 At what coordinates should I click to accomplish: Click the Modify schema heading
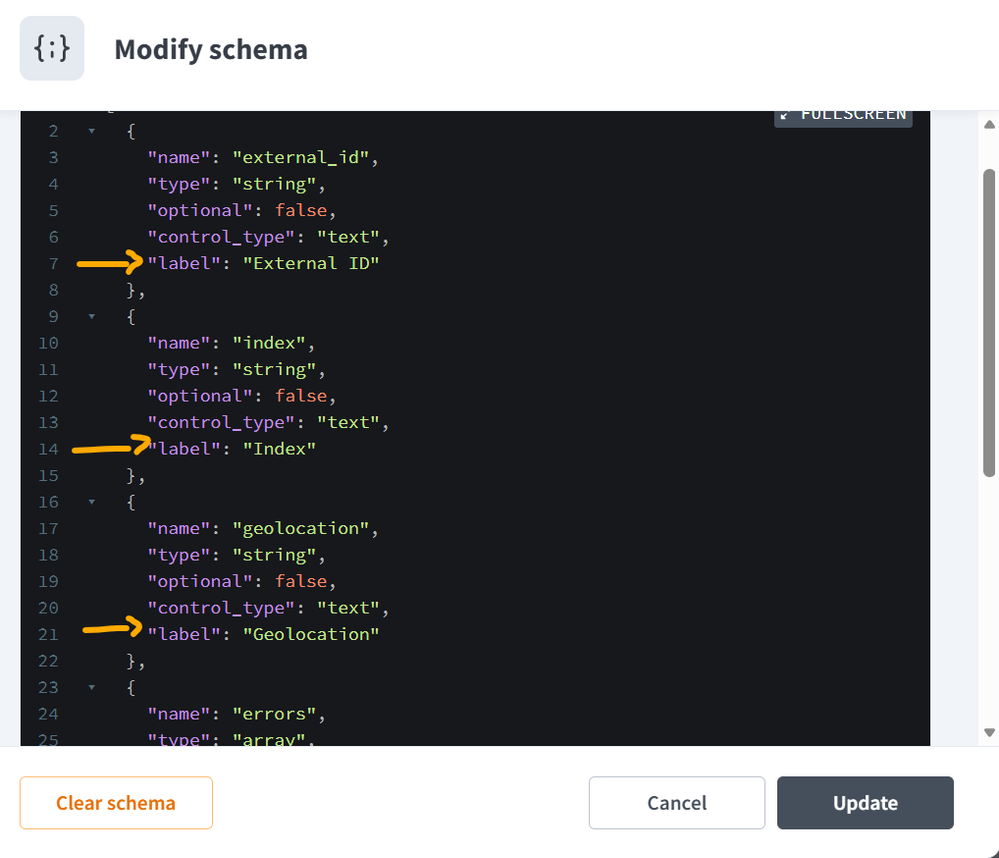[211, 50]
